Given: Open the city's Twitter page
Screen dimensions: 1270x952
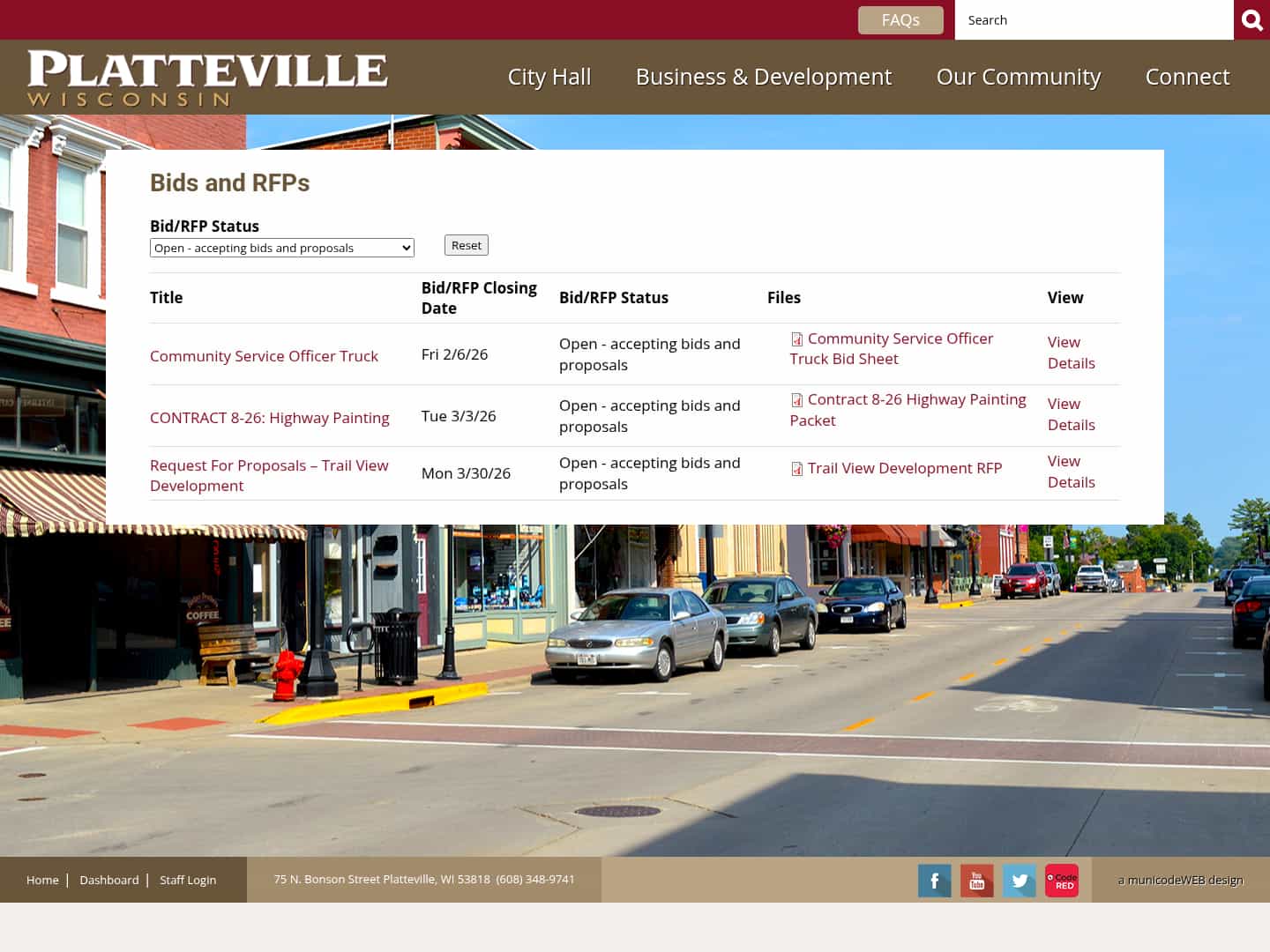Looking at the screenshot, I should [1019, 880].
